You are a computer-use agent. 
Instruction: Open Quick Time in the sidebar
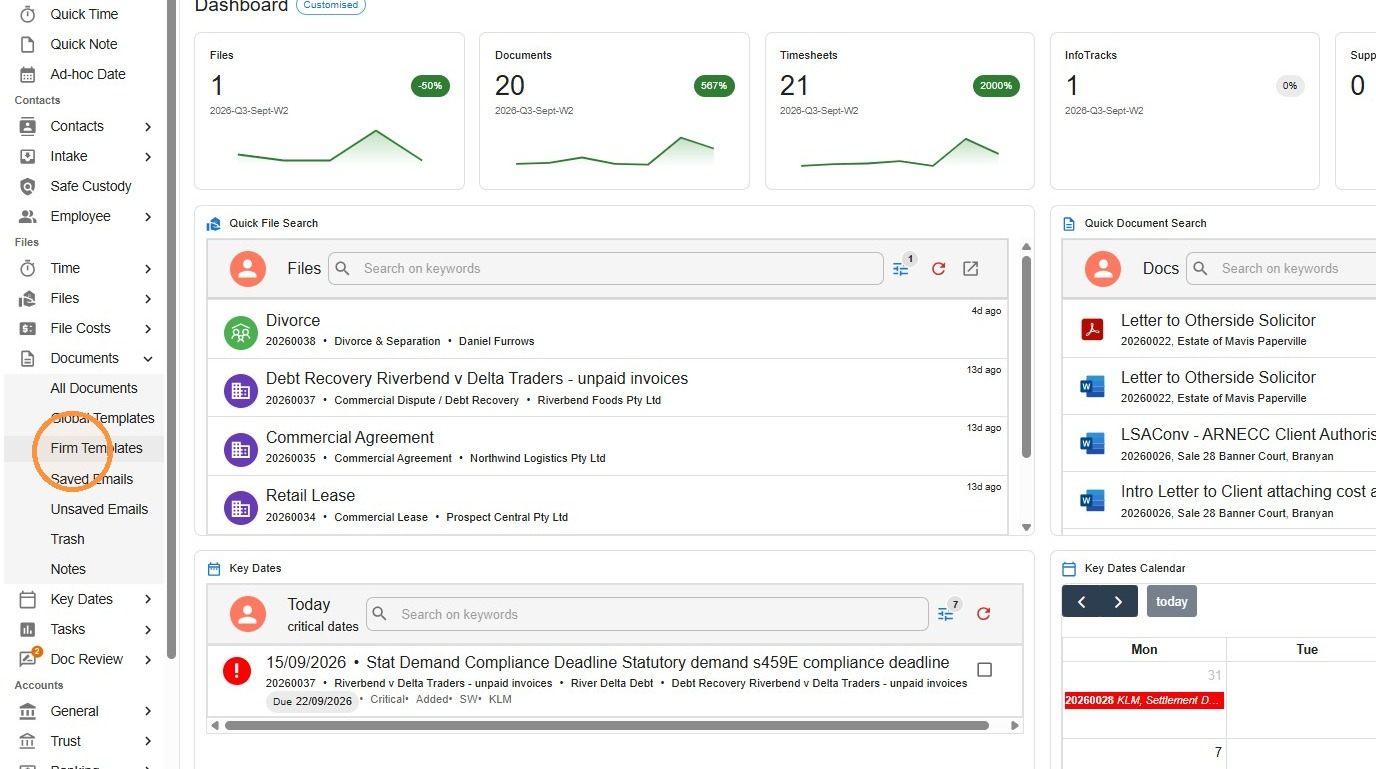[x=84, y=14]
